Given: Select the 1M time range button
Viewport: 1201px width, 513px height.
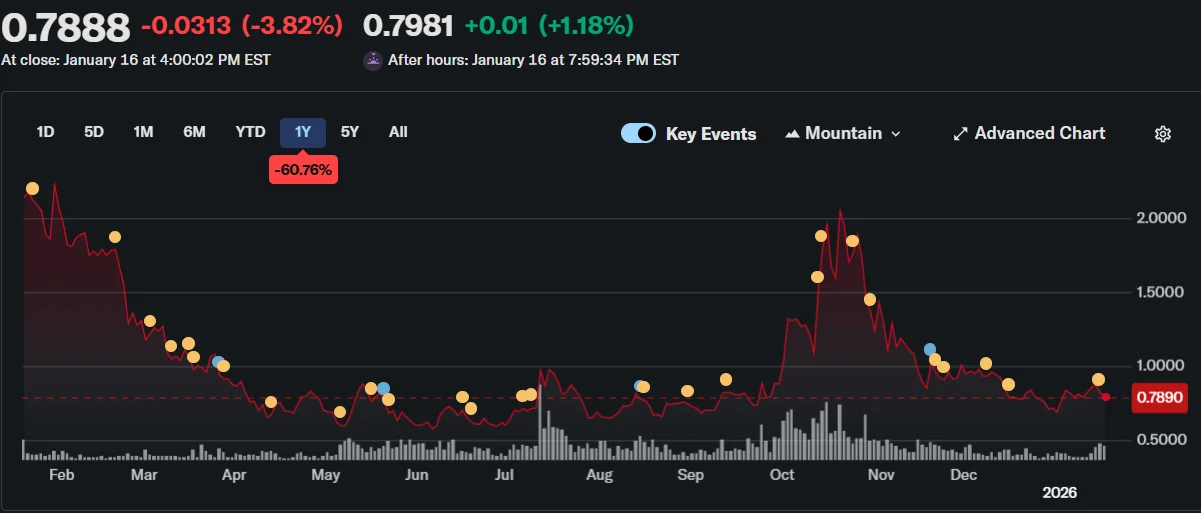Looking at the screenshot, I should [x=143, y=132].
